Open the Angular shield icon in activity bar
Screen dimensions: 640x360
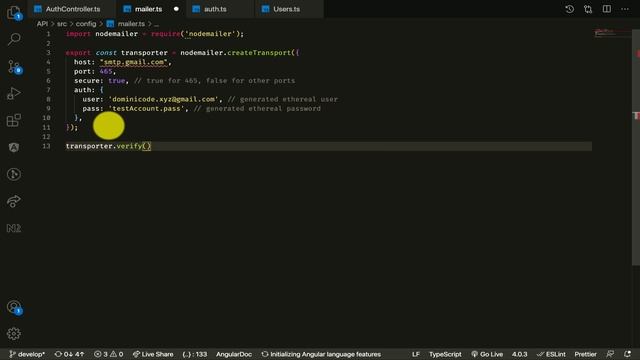coord(14,147)
